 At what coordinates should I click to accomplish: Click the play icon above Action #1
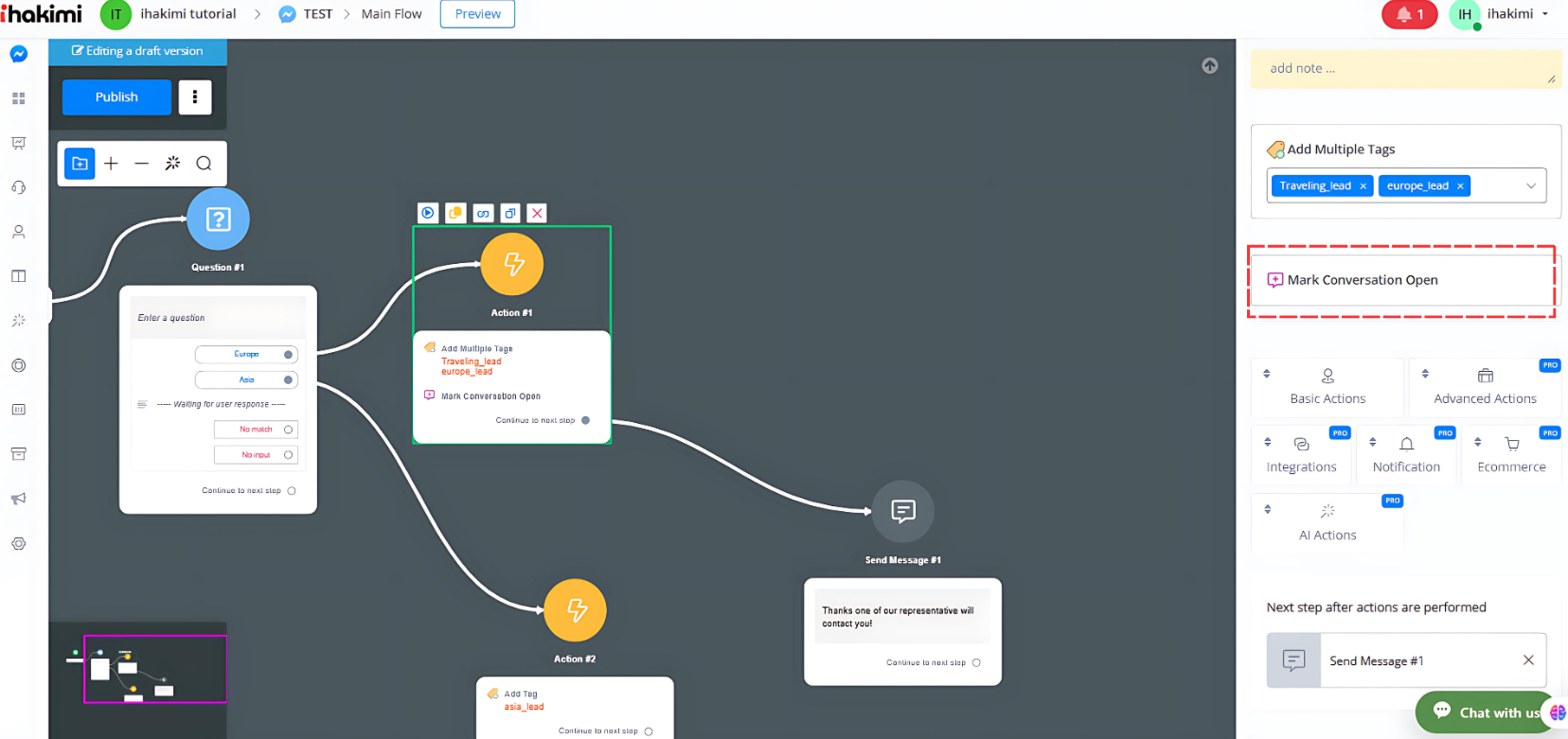pos(428,213)
